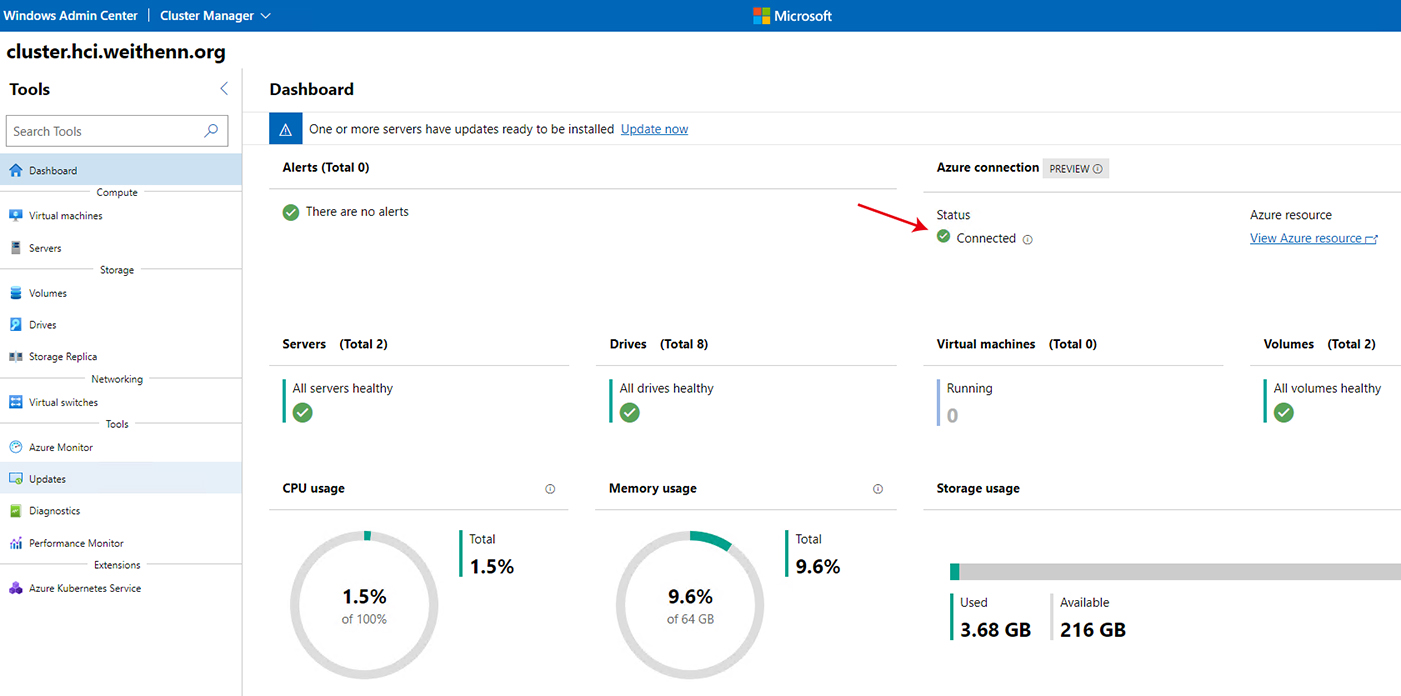Click the Alerts (Total 0) heading
The width and height of the screenshot is (1401, 696).
pos(326,168)
